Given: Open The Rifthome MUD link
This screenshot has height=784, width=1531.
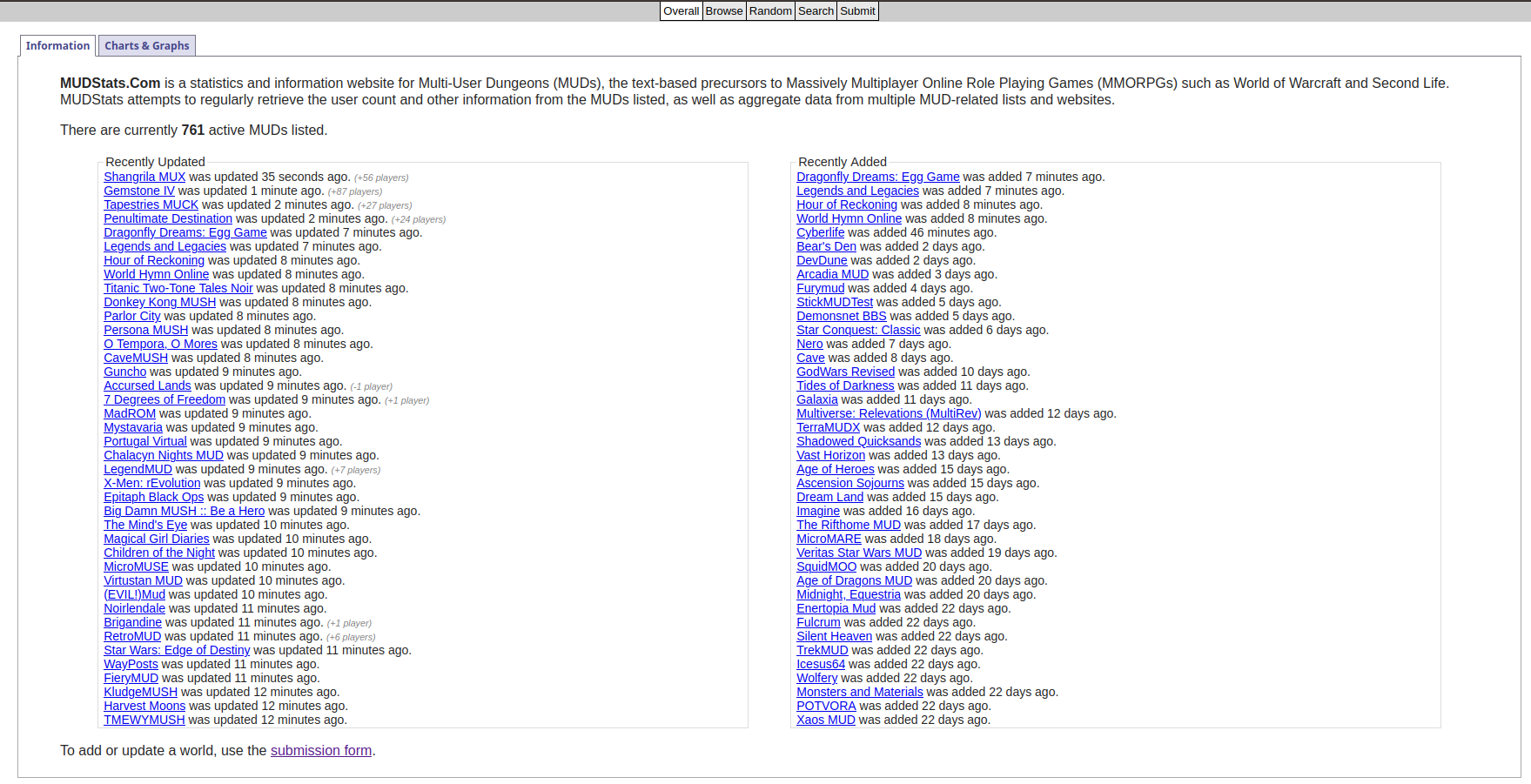Looking at the screenshot, I should pos(849,525).
